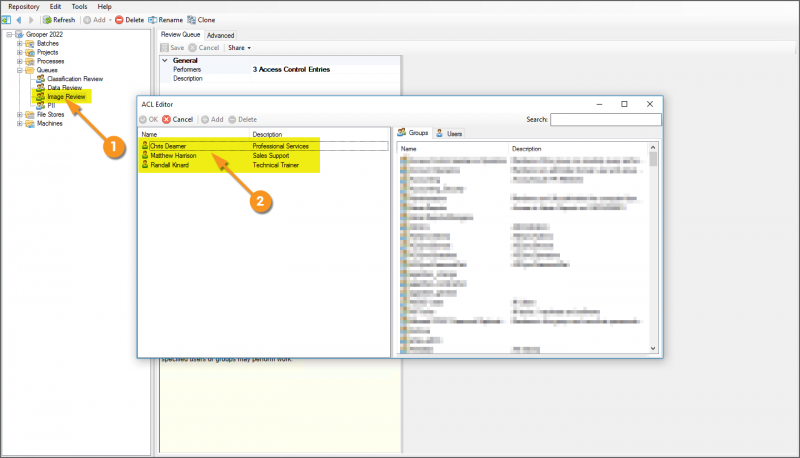Viewport: 800px width, 458px height.
Task: Maximize the ACL Editor window
Action: 624,104
